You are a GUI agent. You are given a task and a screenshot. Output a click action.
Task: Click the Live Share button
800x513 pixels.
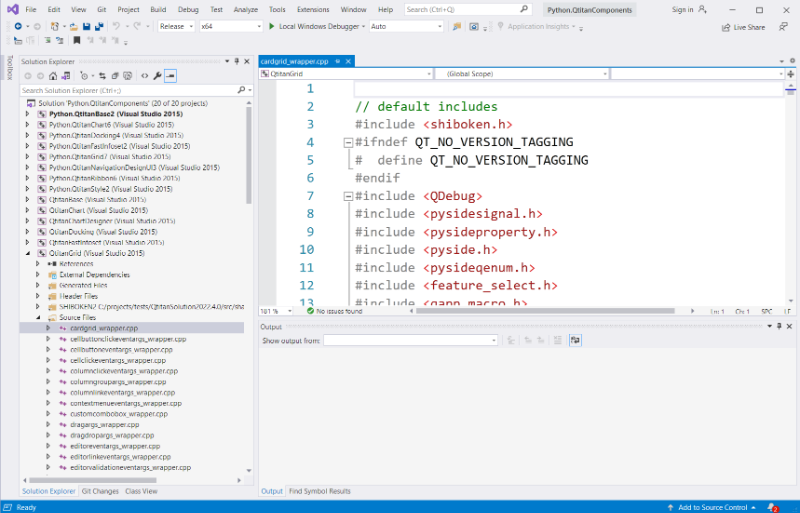click(x=743, y=27)
